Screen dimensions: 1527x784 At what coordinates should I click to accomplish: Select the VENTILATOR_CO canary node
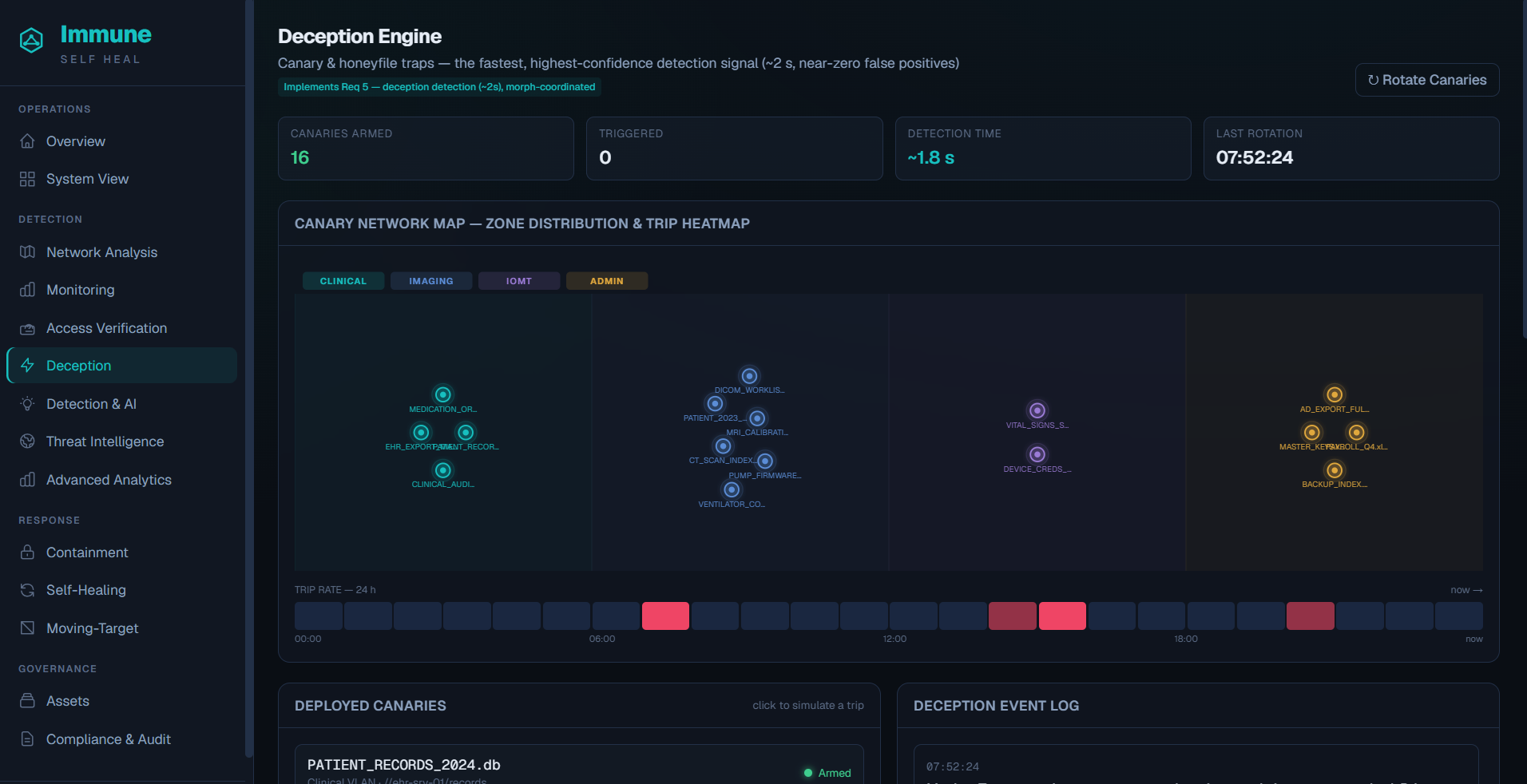pos(732,489)
